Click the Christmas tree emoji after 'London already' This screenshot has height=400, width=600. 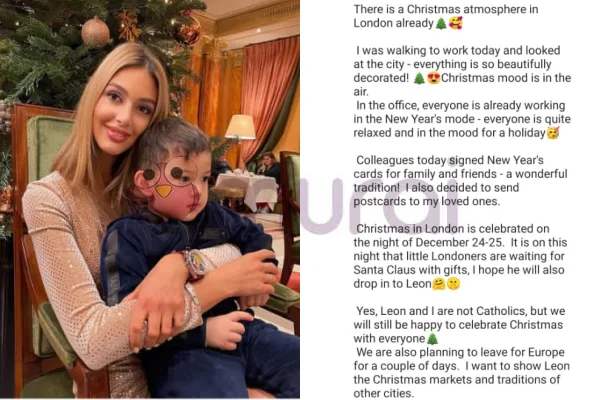point(441,24)
